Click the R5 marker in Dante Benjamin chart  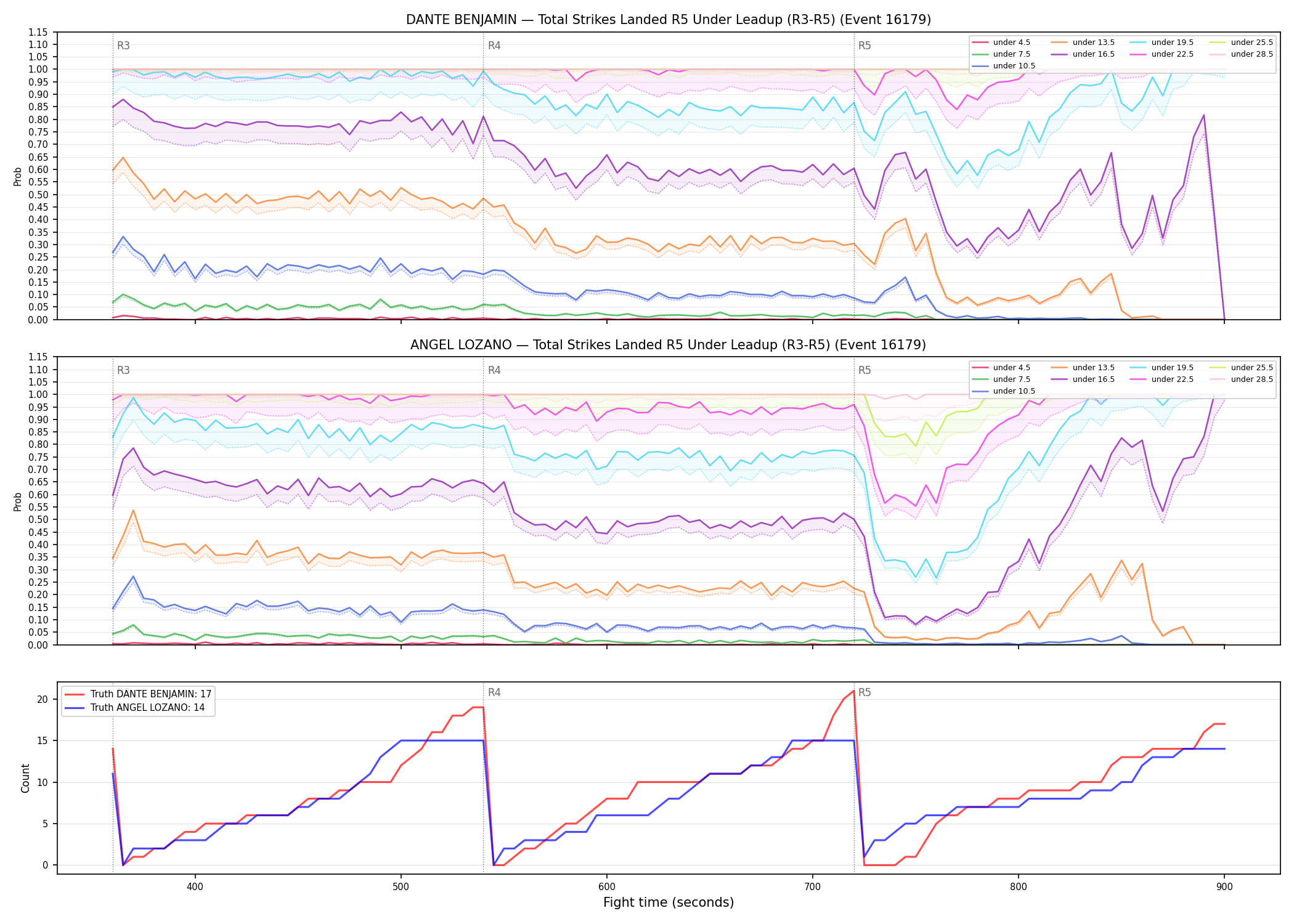pyautogui.click(x=865, y=46)
